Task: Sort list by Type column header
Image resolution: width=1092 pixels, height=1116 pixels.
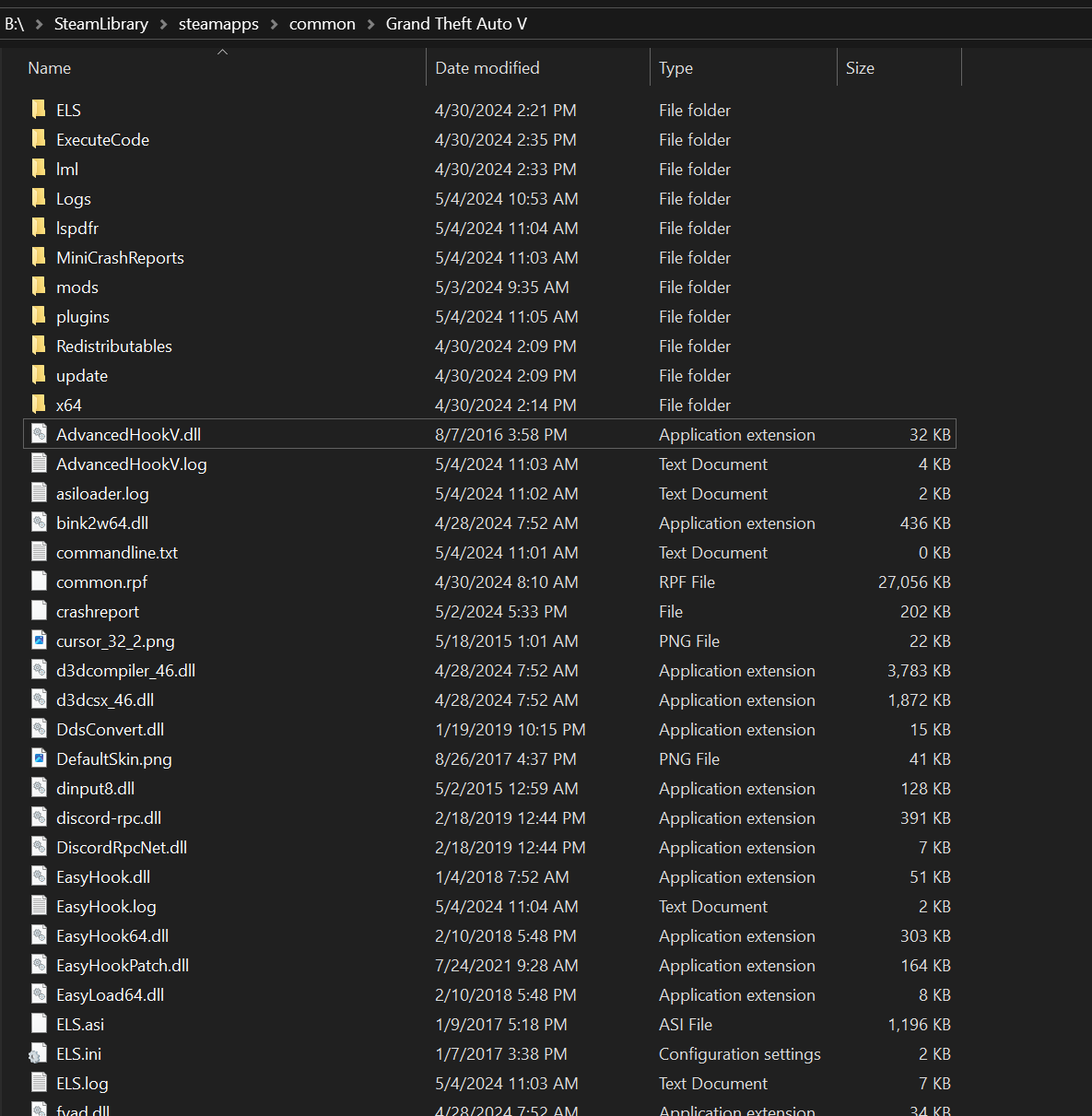Action: [x=675, y=68]
